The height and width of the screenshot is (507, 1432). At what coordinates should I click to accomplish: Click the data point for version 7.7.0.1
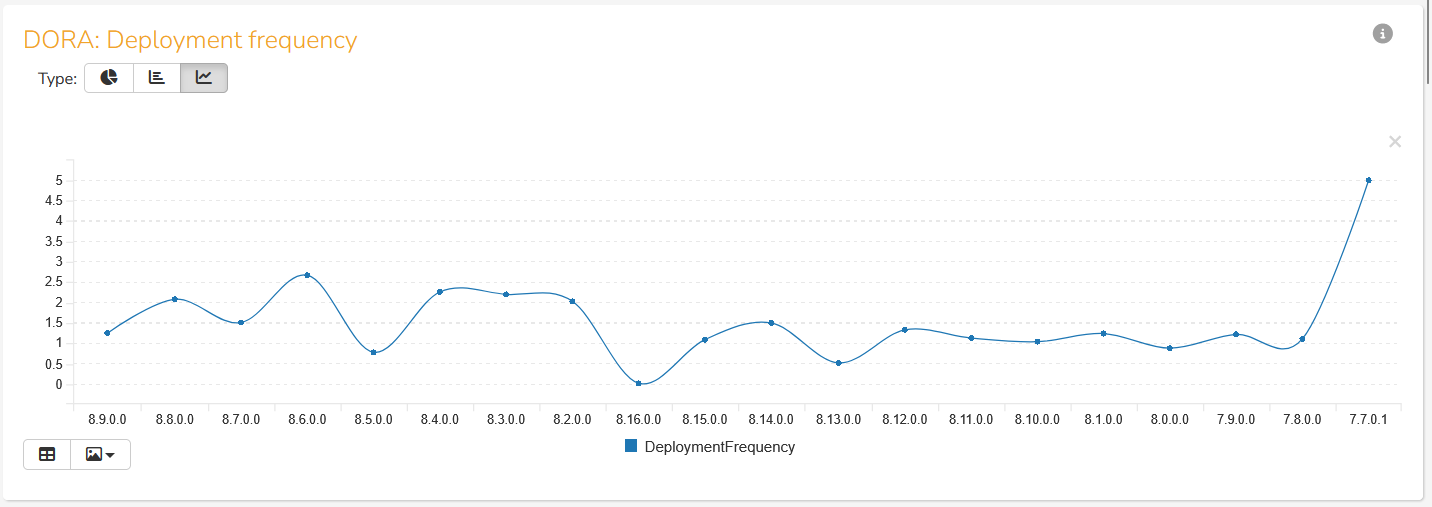click(x=1368, y=180)
